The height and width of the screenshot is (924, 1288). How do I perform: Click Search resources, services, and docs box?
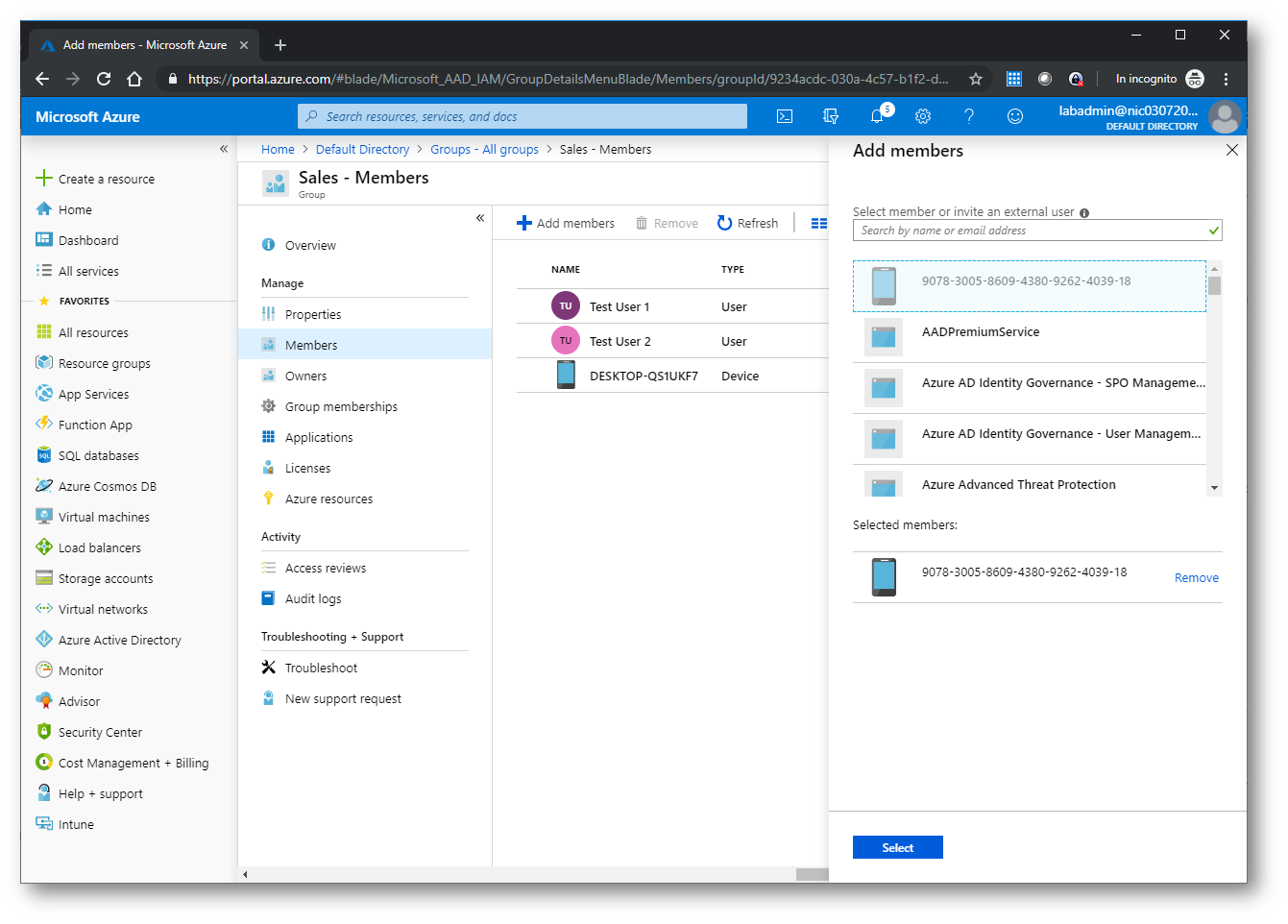pyautogui.click(x=522, y=116)
